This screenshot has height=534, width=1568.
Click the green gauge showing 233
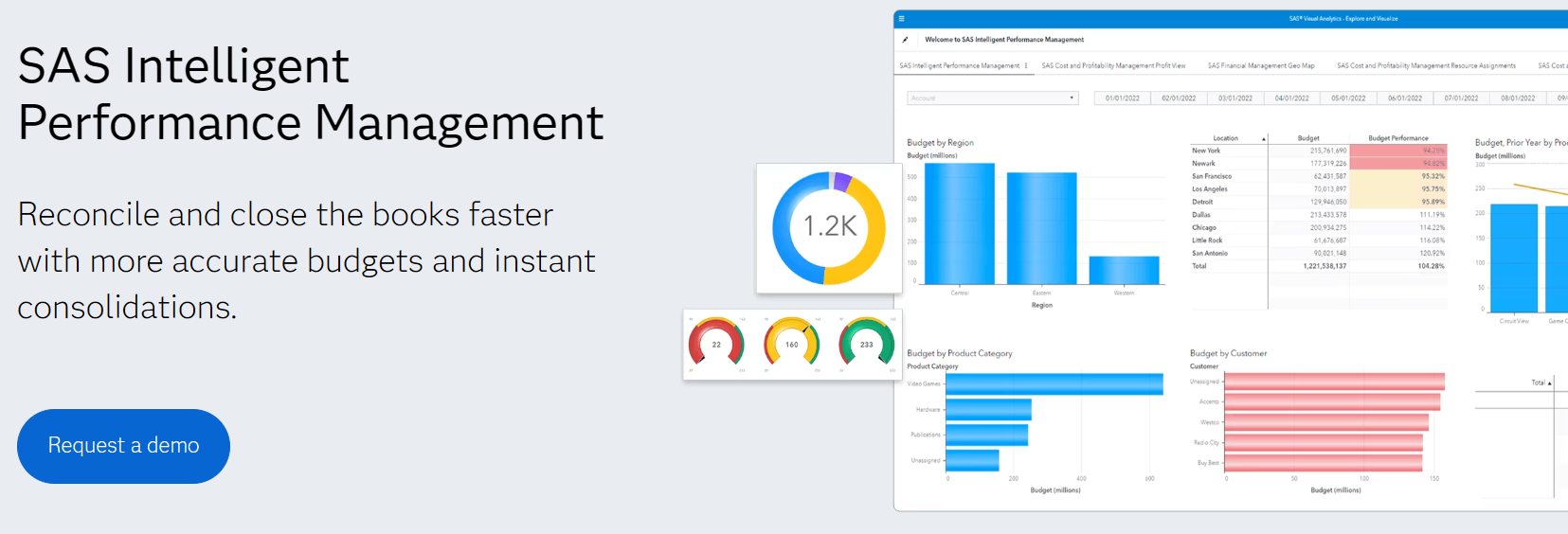(x=867, y=344)
